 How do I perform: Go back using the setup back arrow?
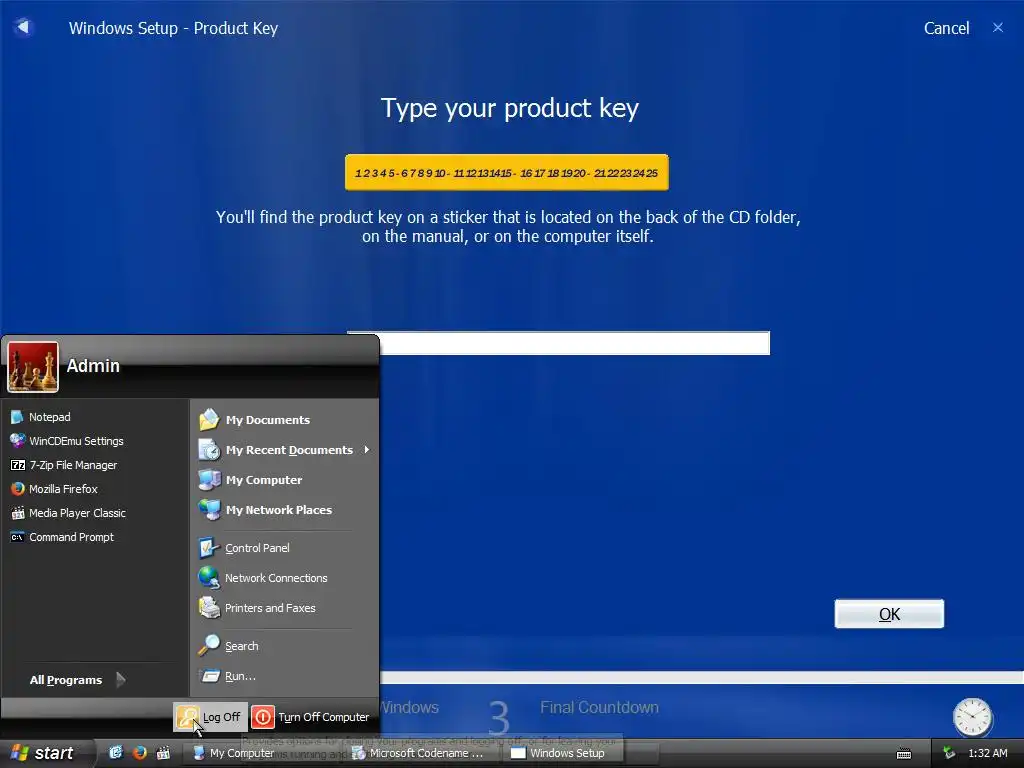[x=23, y=27]
